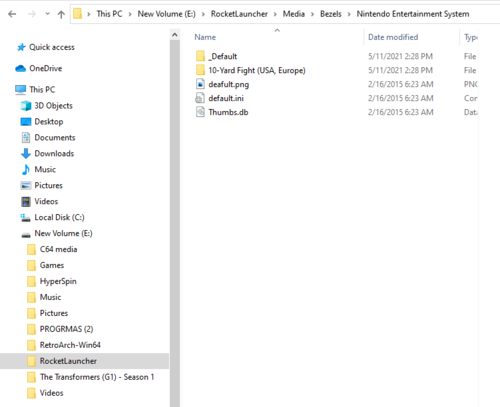Open PROGRMAS (2) folder in sidebar

click(x=66, y=329)
